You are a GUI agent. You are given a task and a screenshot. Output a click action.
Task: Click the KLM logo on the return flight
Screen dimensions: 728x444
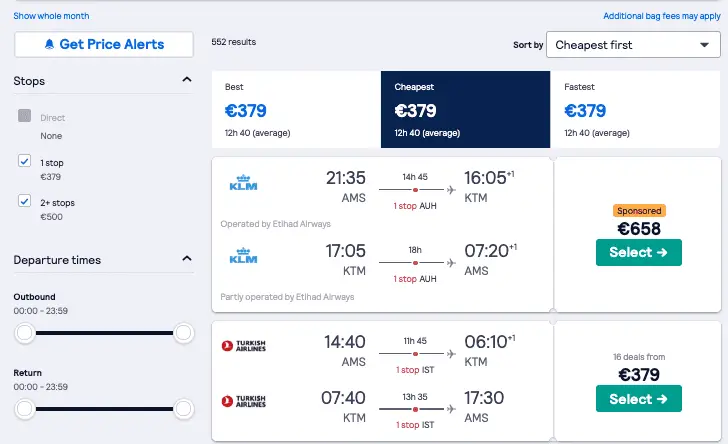243,255
